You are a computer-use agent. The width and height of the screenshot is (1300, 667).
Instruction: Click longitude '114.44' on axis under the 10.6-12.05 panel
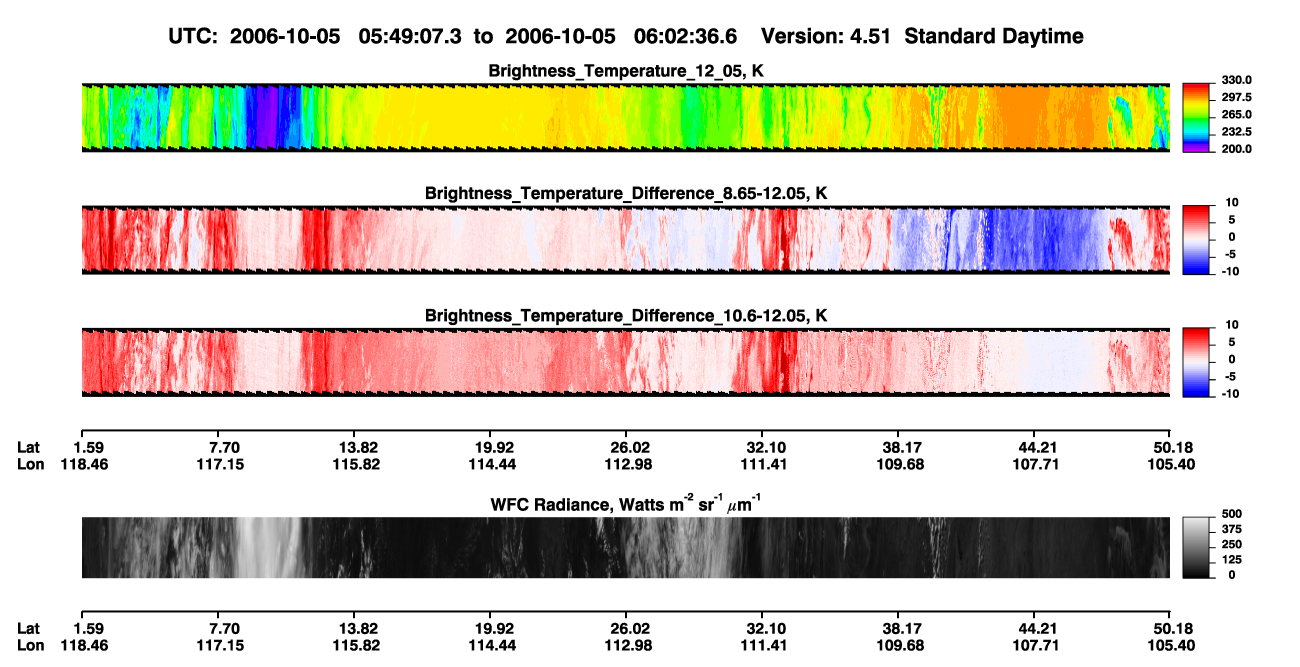tap(492, 464)
